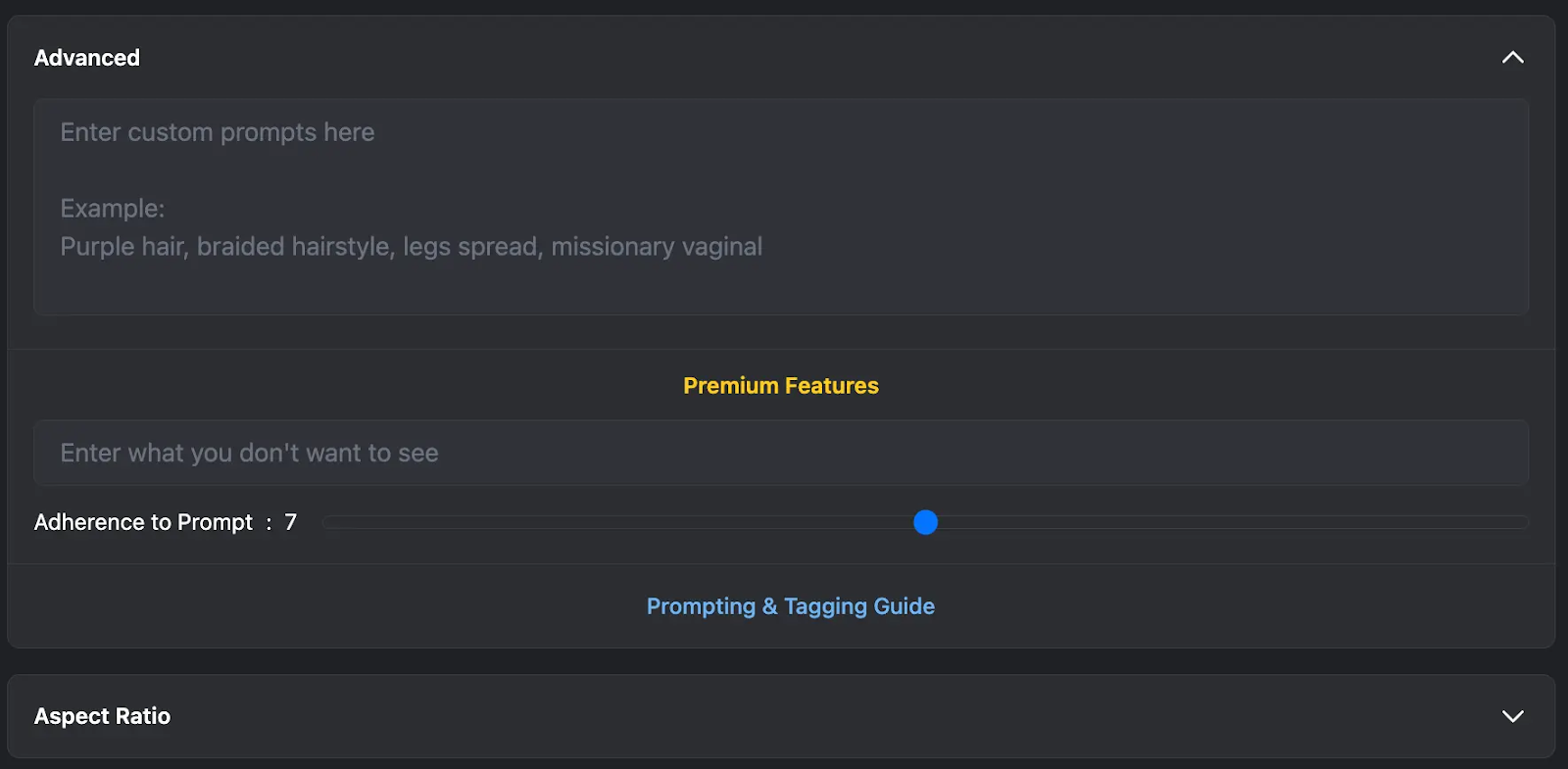This screenshot has width=1568, height=769.
Task: Click the blue slider knob
Action: 924,522
